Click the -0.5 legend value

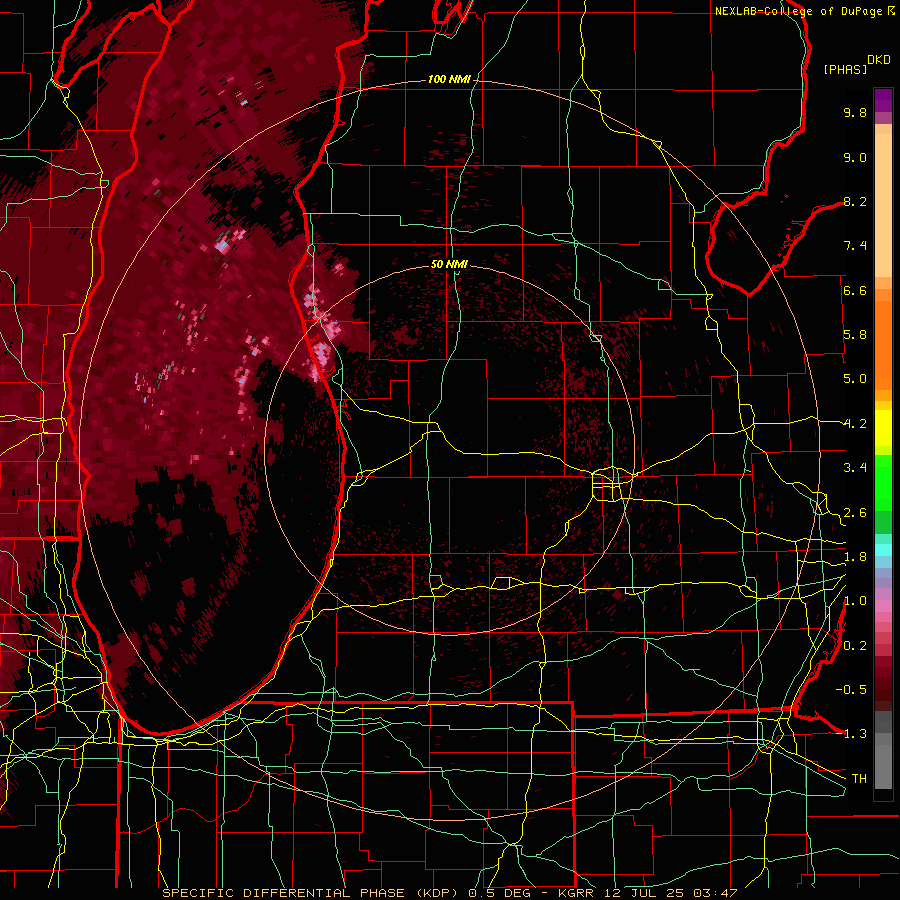[x=851, y=690]
